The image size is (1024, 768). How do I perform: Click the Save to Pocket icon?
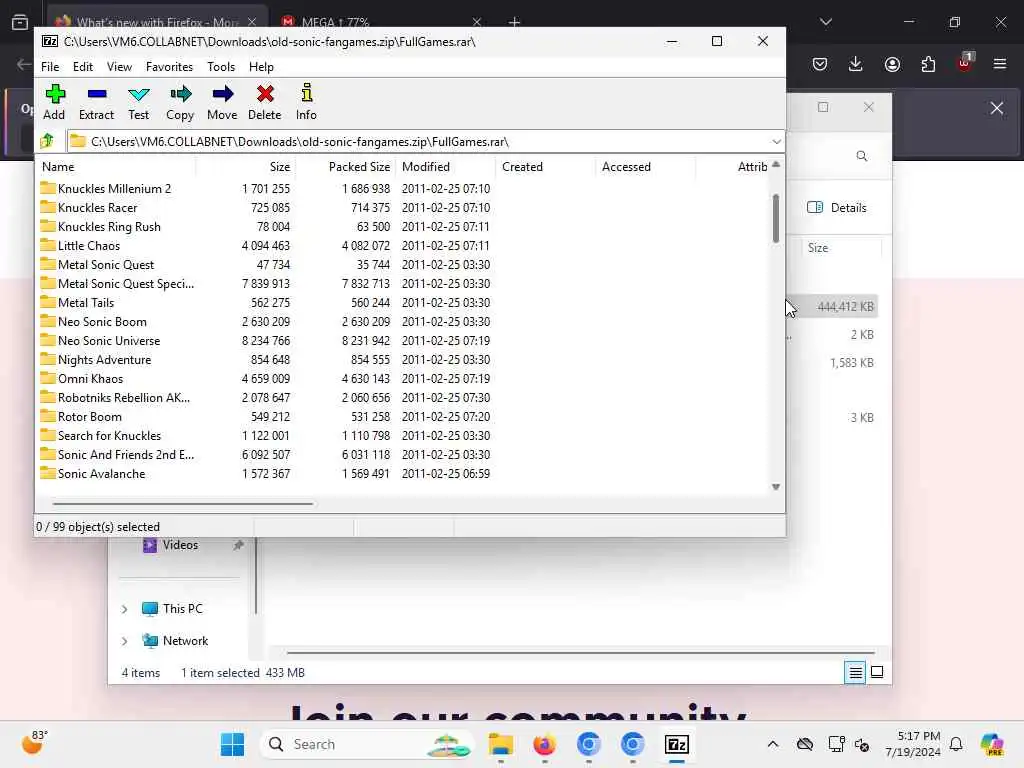(820, 64)
